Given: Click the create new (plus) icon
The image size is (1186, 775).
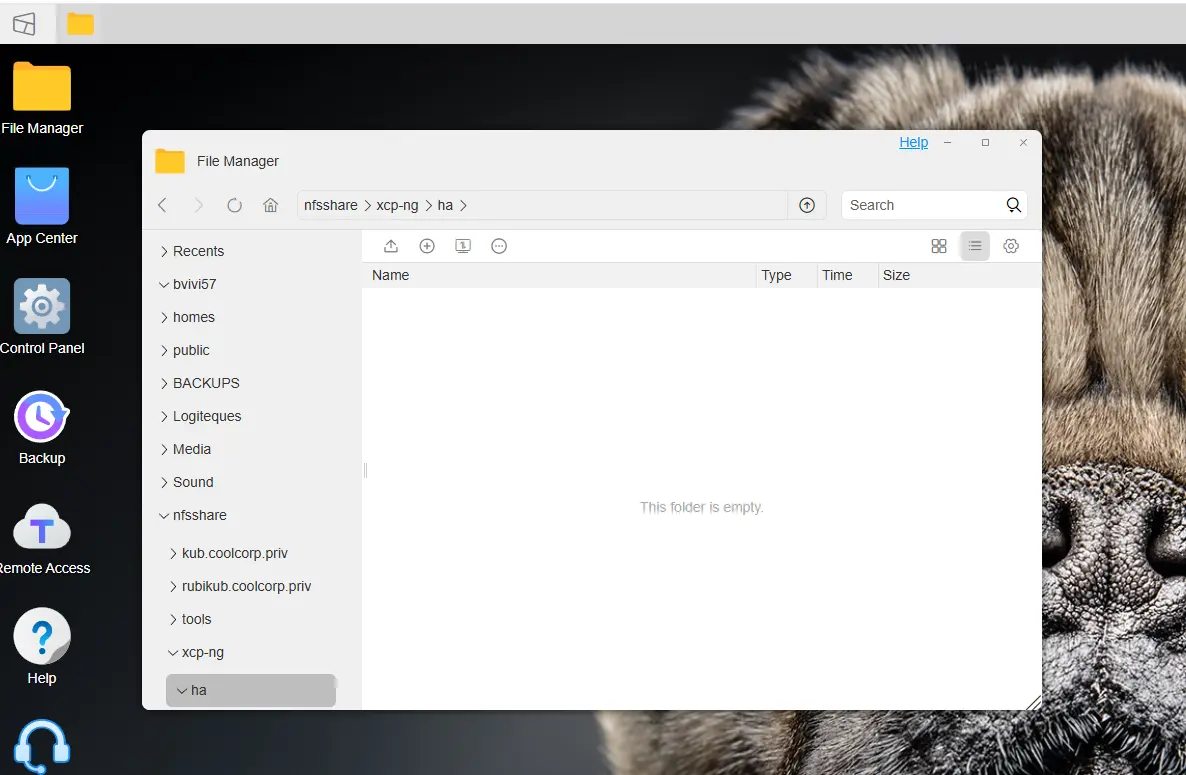Looking at the screenshot, I should coord(427,246).
